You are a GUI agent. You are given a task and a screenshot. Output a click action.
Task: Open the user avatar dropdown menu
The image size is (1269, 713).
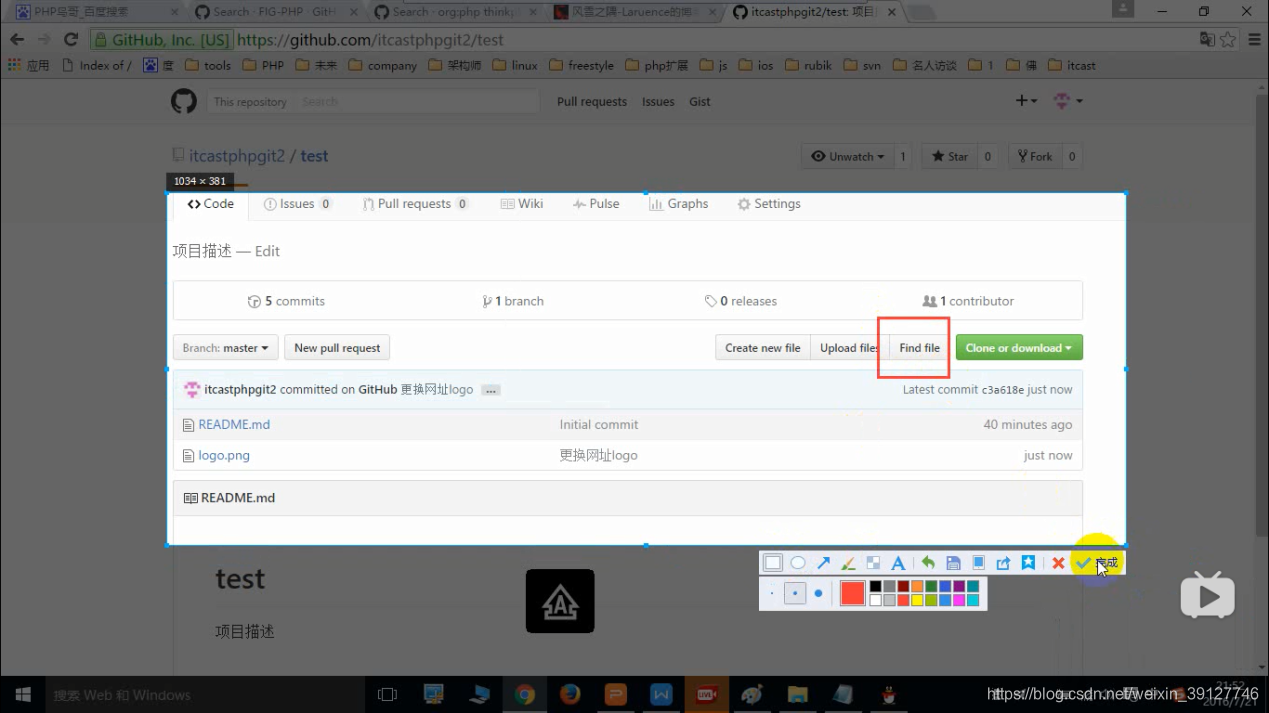click(x=1068, y=101)
